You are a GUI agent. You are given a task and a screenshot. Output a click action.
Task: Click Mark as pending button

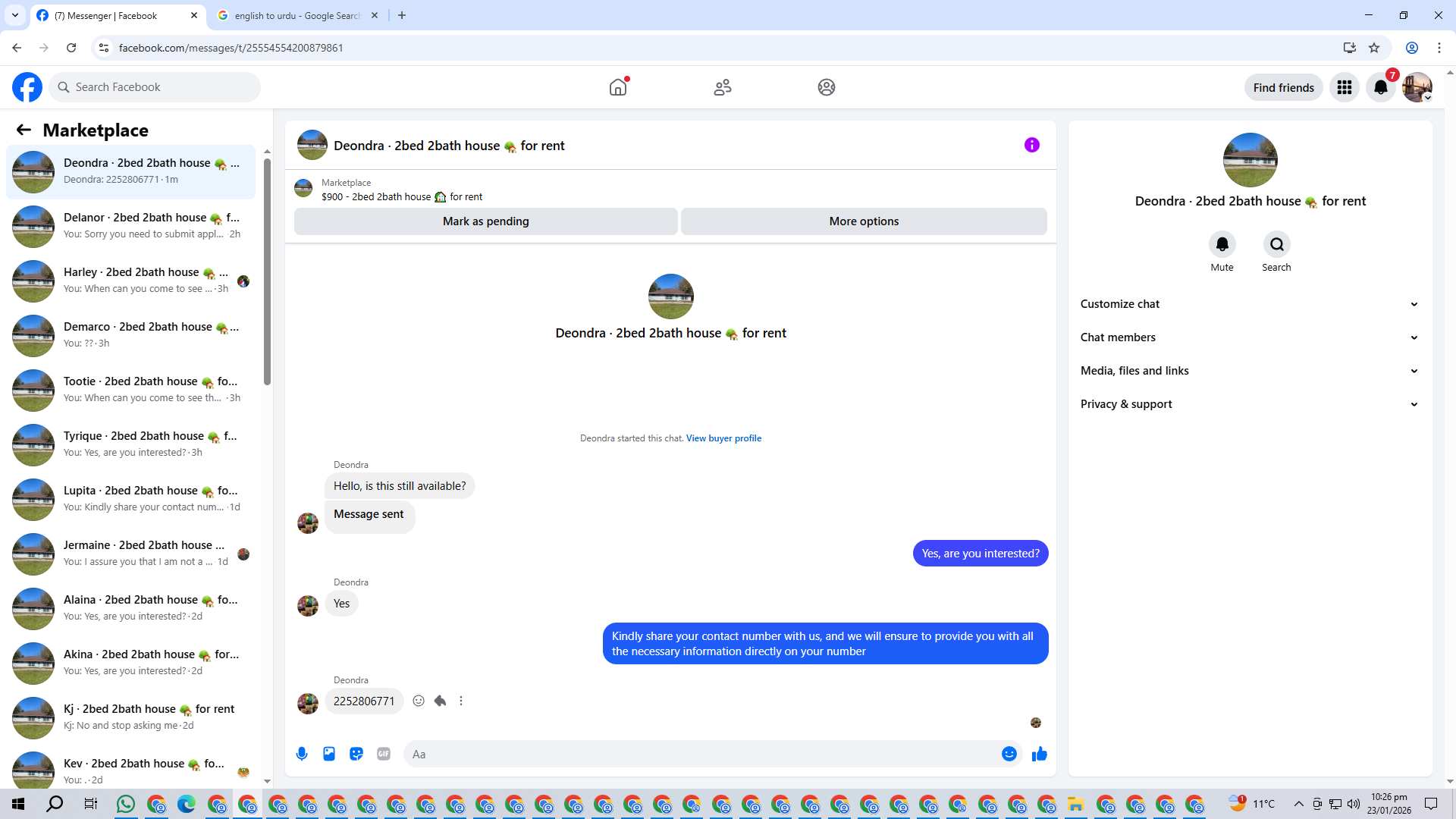pos(485,221)
